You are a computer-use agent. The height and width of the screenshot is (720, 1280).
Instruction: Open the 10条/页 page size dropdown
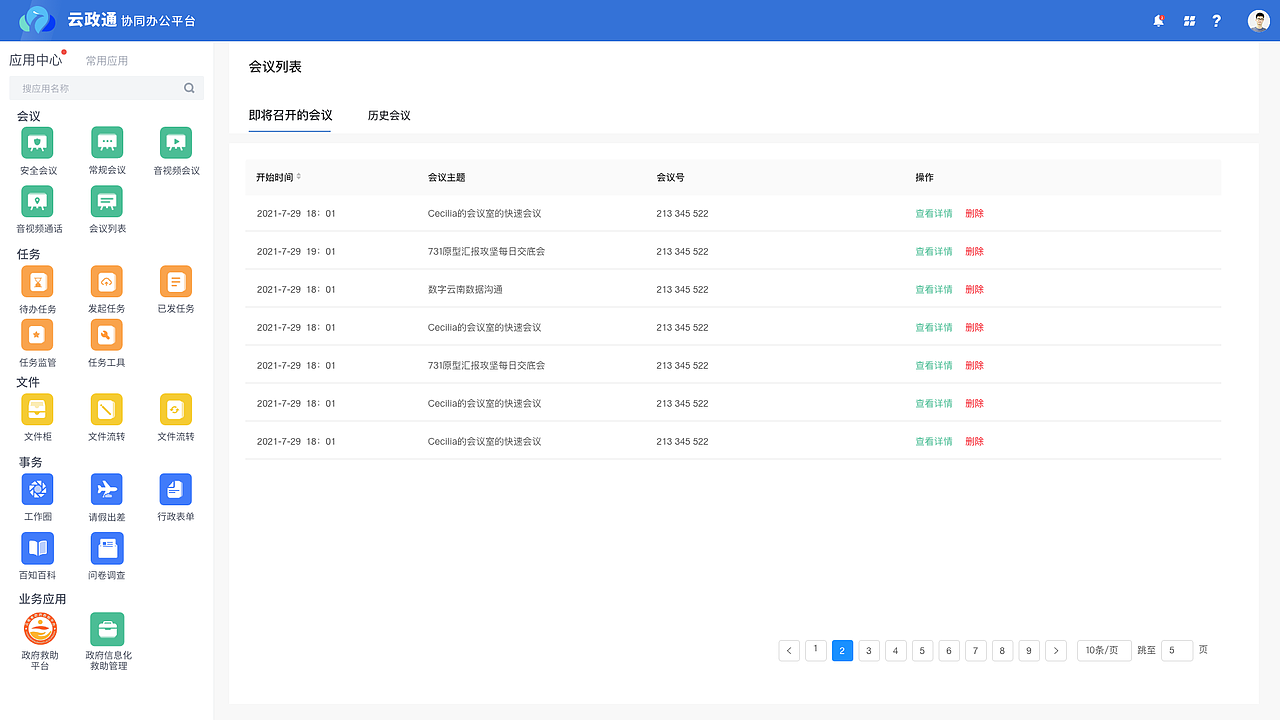point(1104,650)
